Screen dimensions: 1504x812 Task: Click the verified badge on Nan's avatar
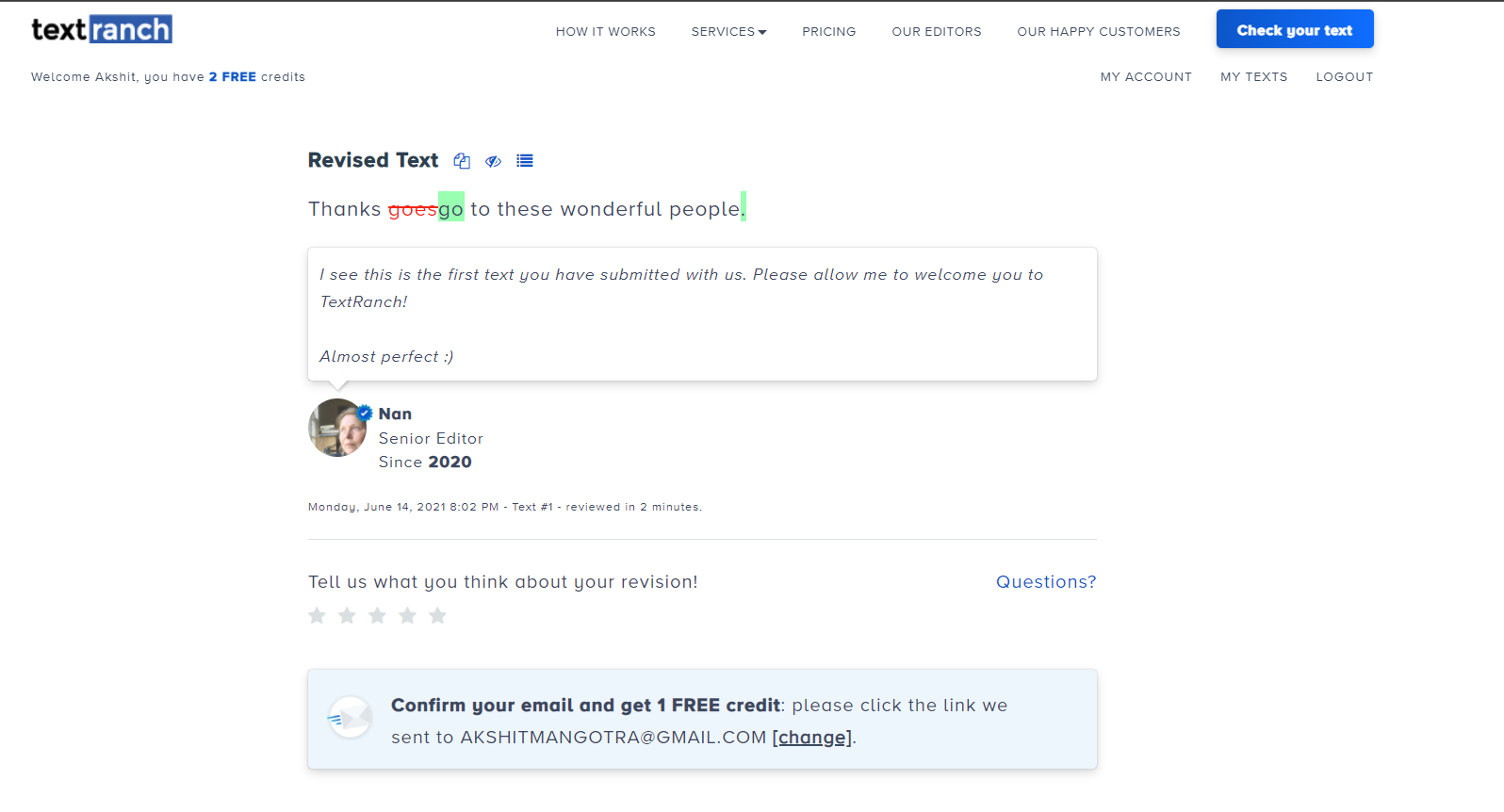tap(364, 412)
